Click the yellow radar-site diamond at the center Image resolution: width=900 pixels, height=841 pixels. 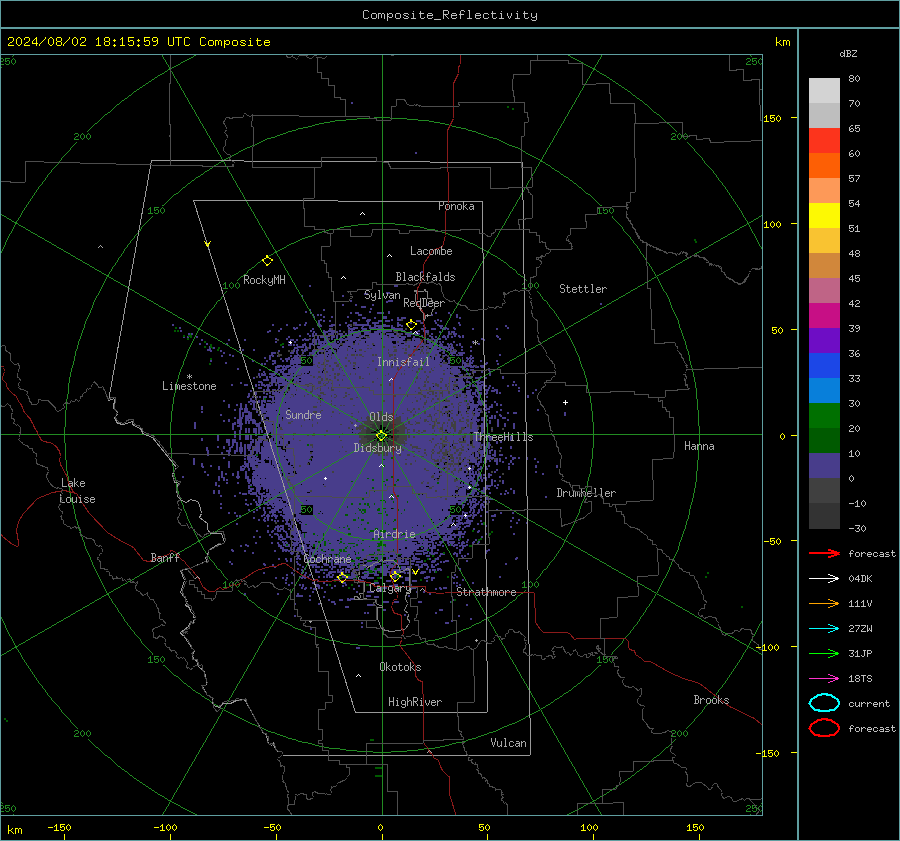tap(382, 436)
